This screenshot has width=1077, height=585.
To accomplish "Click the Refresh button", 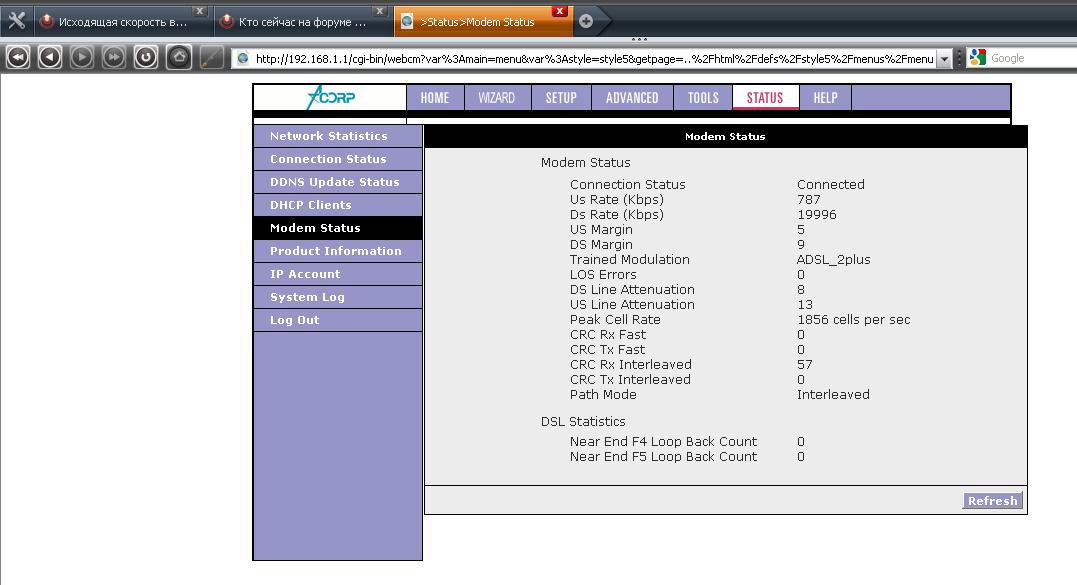I will coord(993,501).
